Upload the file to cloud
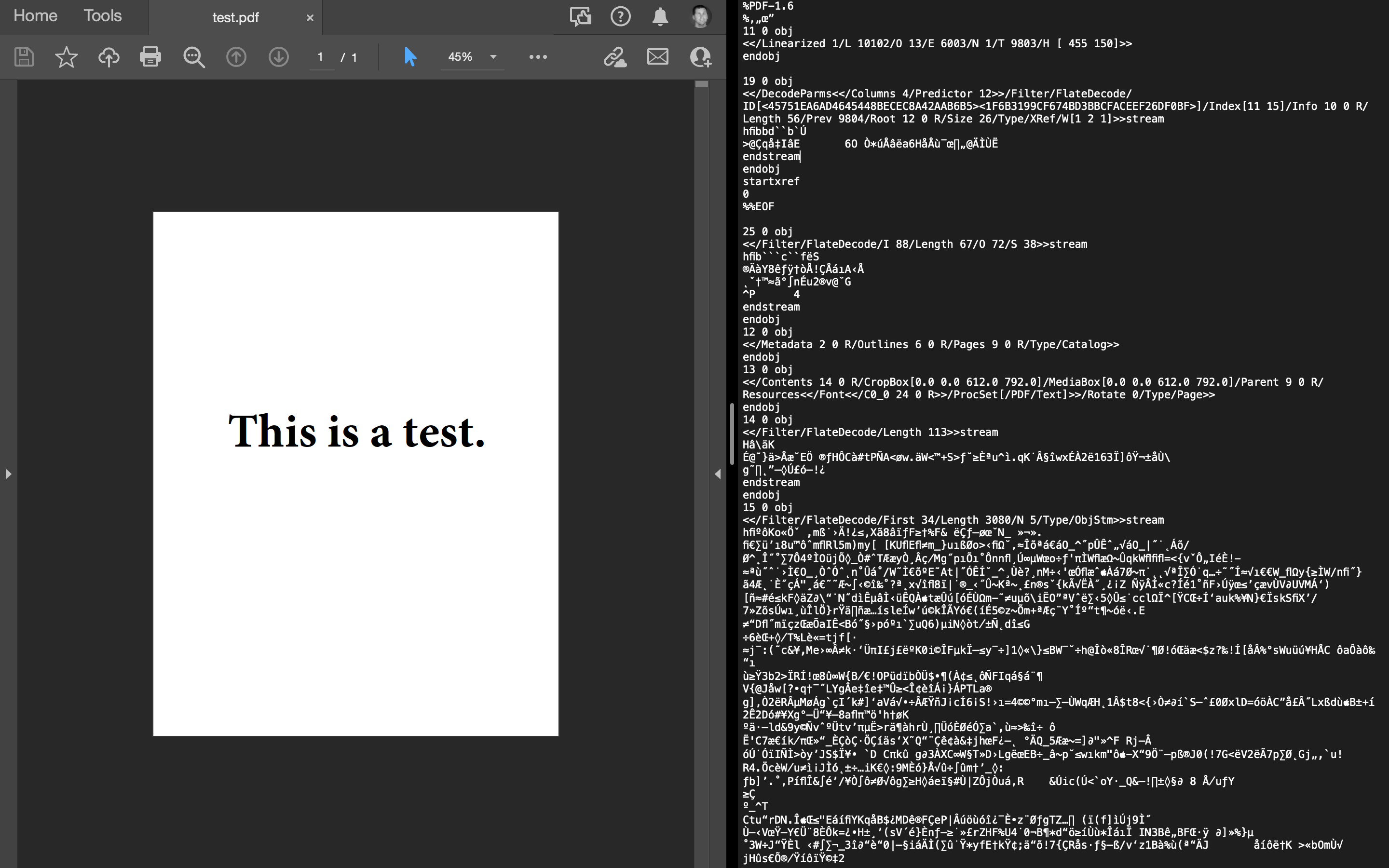Screen dimensions: 1389x868 click(x=109, y=57)
